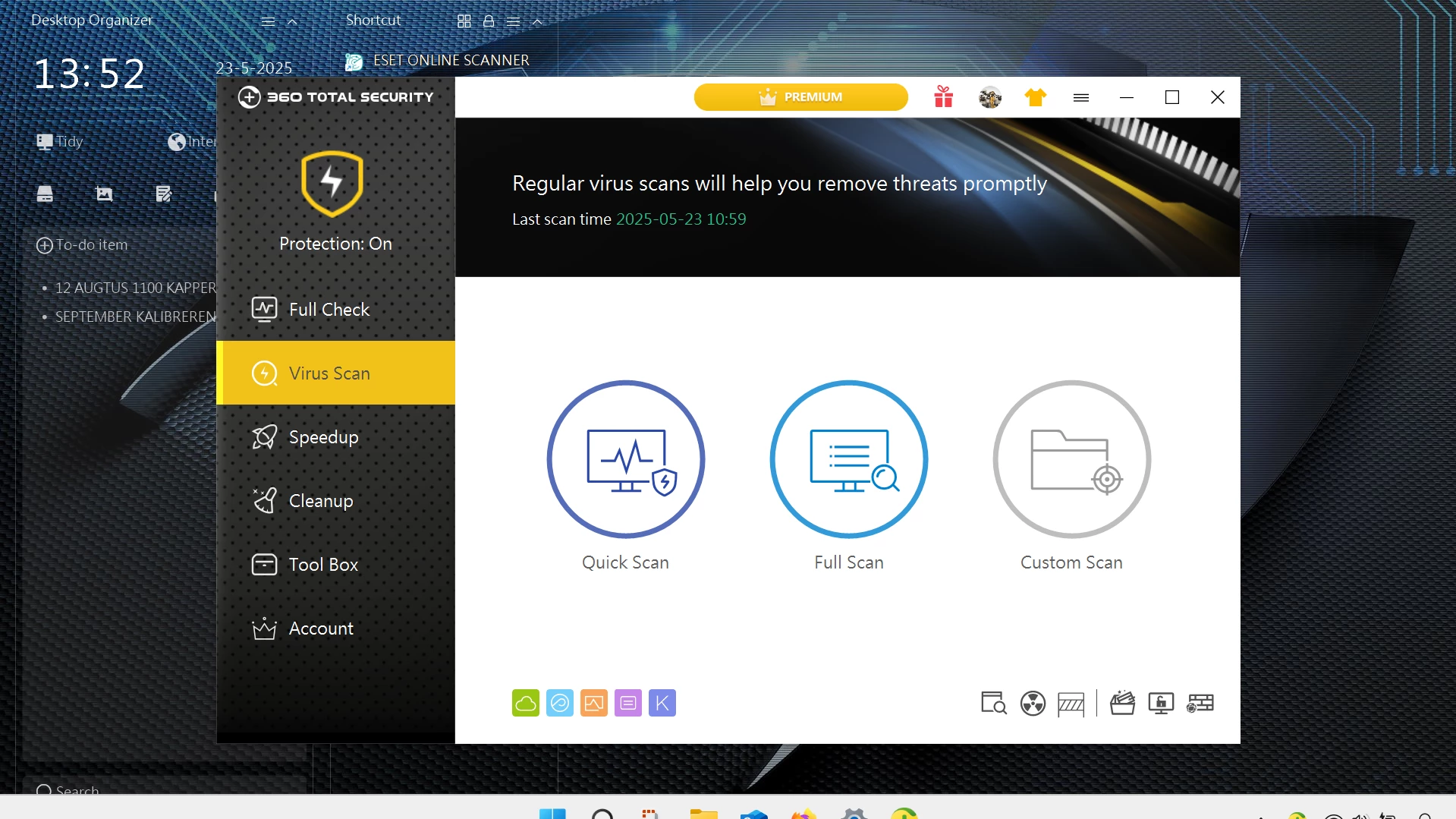
Task: Click the Protection: On status text
Action: point(335,244)
